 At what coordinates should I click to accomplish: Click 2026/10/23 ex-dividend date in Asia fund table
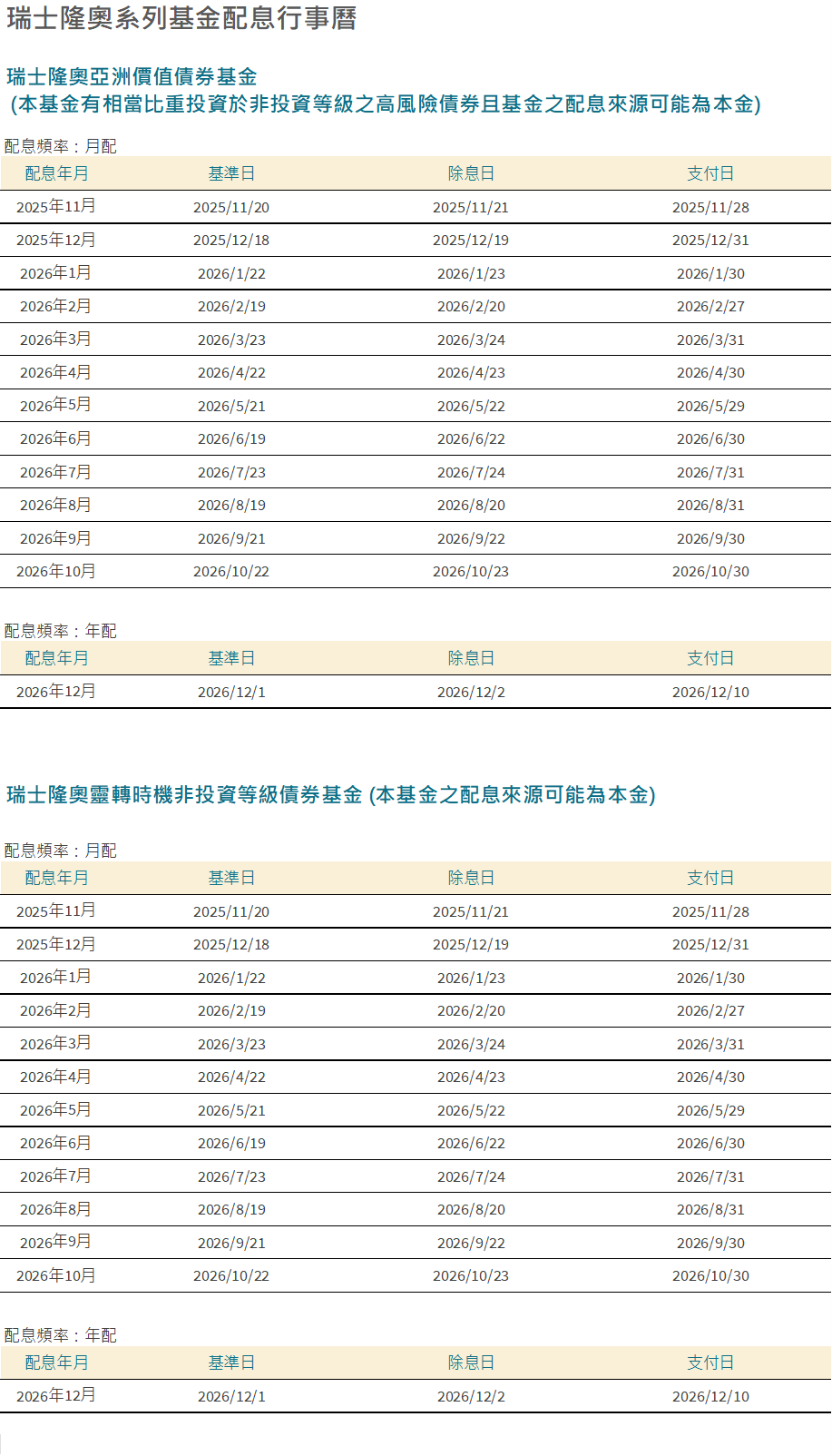[471, 572]
